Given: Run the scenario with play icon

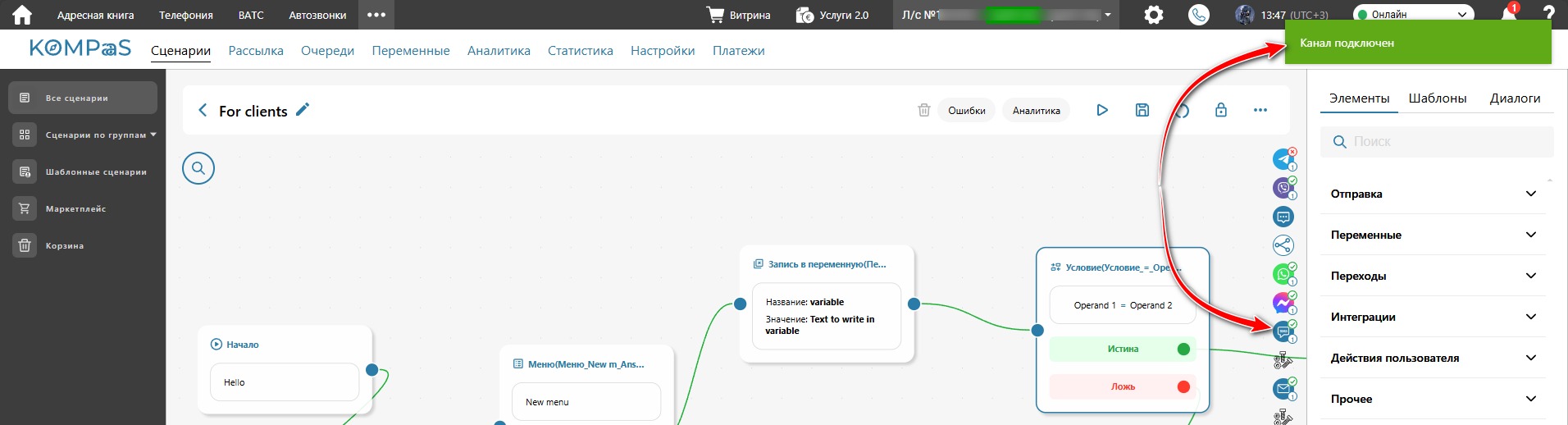Looking at the screenshot, I should point(1102,110).
